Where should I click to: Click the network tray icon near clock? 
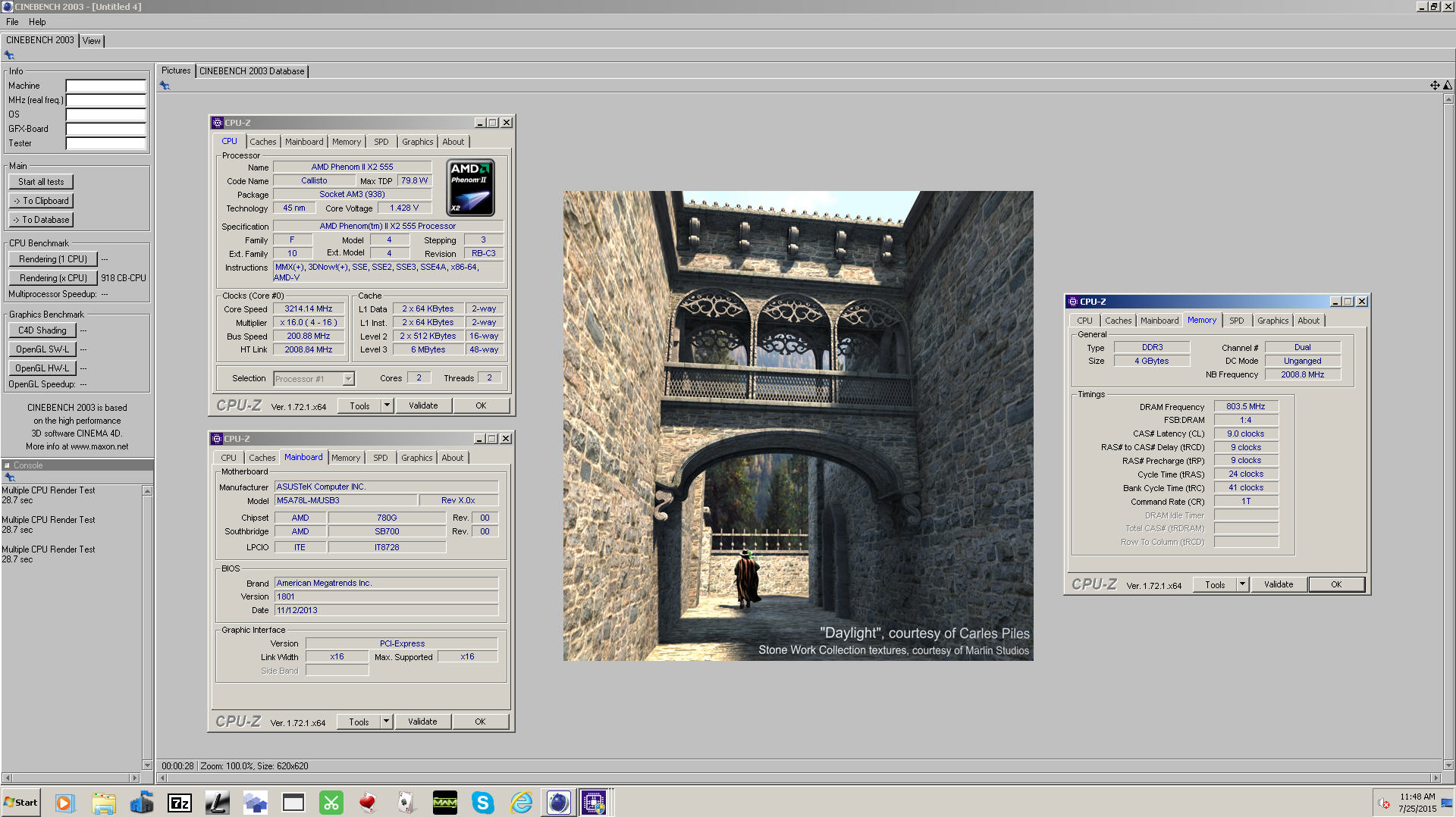tap(1447, 803)
